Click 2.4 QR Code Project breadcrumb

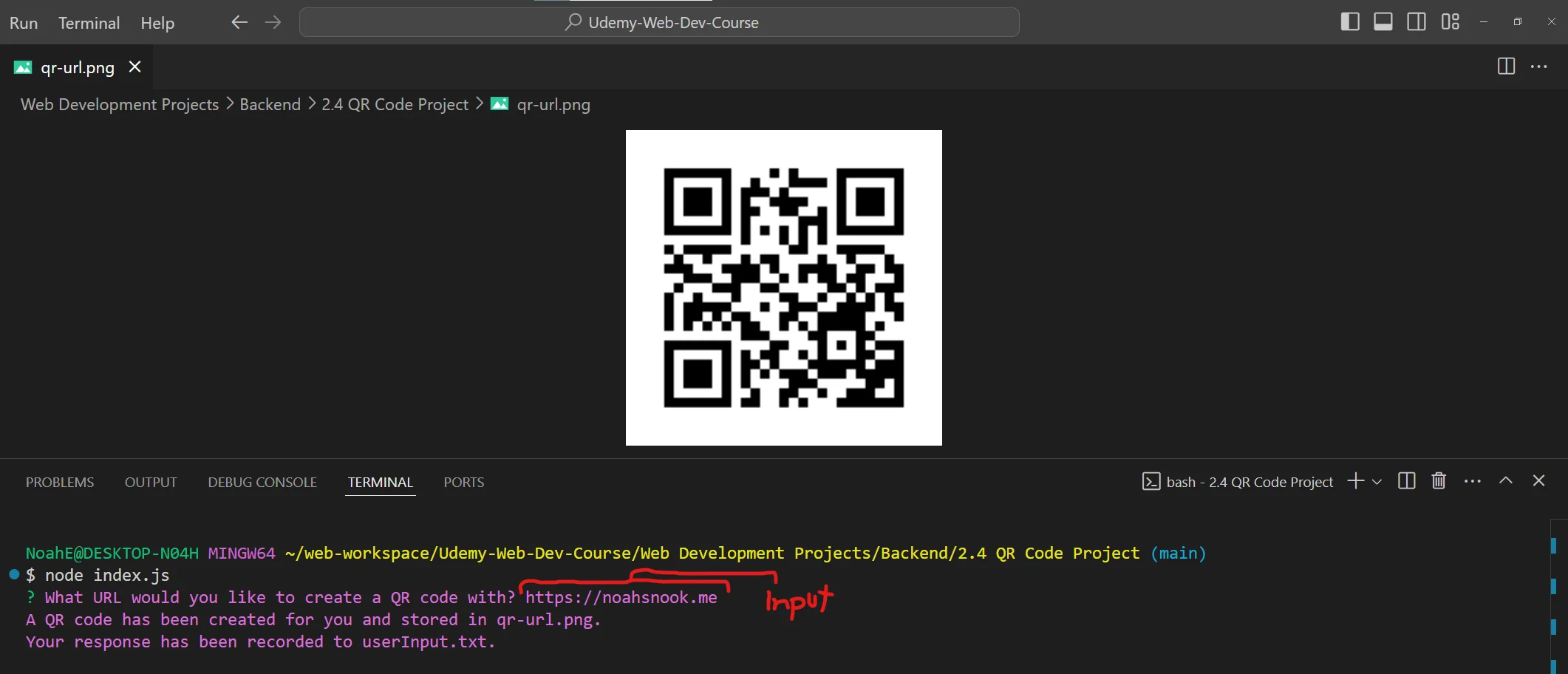(395, 104)
